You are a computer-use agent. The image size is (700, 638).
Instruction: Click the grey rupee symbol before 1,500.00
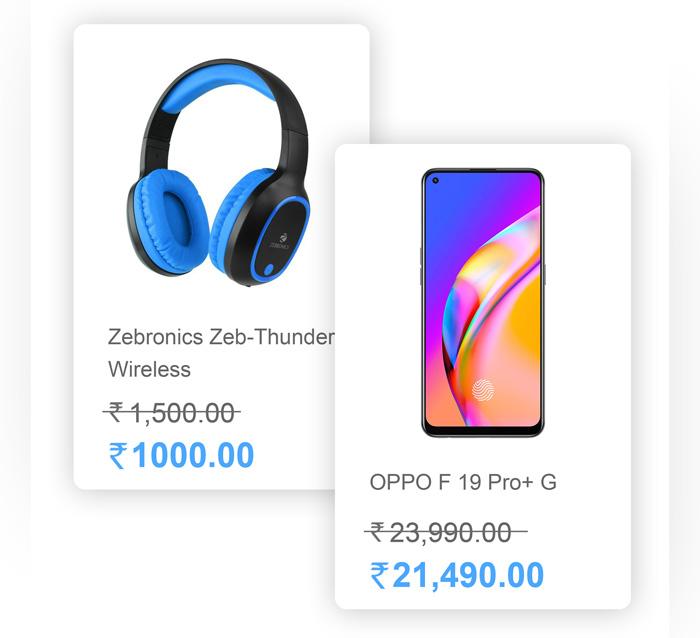(x=116, y=412)
